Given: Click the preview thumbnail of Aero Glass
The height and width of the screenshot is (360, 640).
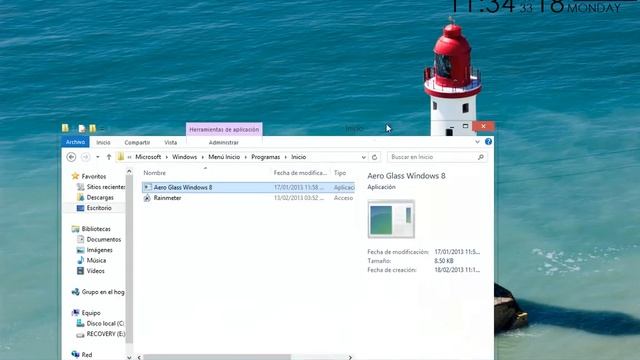Looking at the screenshot, I should (x=391, y=219).
